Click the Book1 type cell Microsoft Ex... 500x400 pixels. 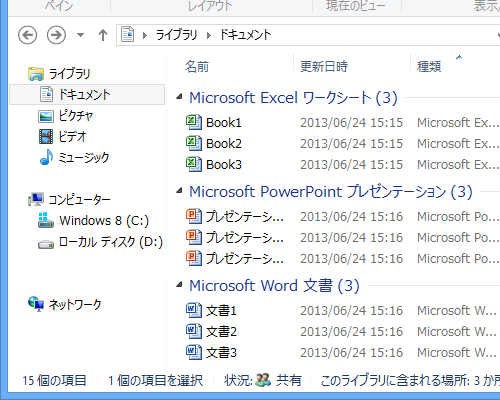click(x=458, y=123)
